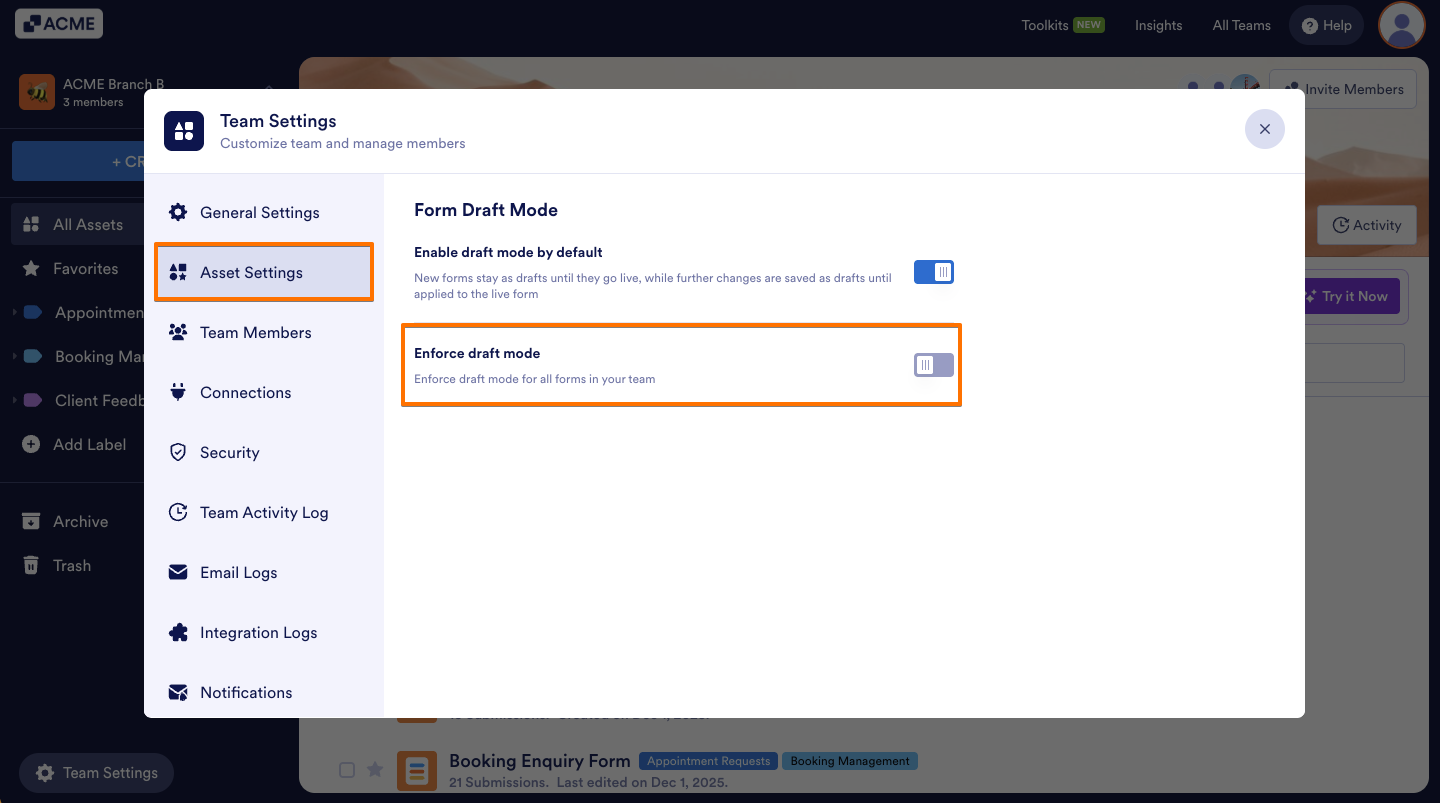Click the Add Label plus icon

tap(31, 444)
